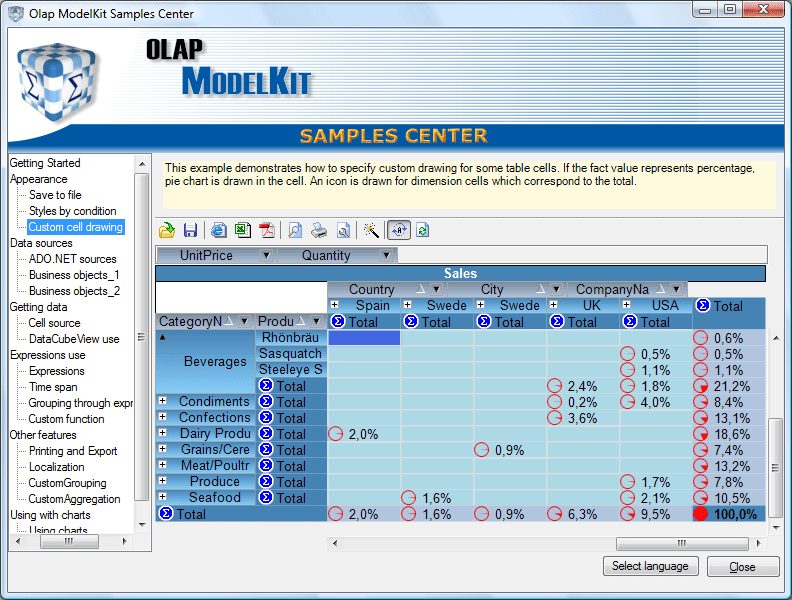
Task: Open DataCubeView use sample
Action: pyautogui.click(x=74, y=339)
